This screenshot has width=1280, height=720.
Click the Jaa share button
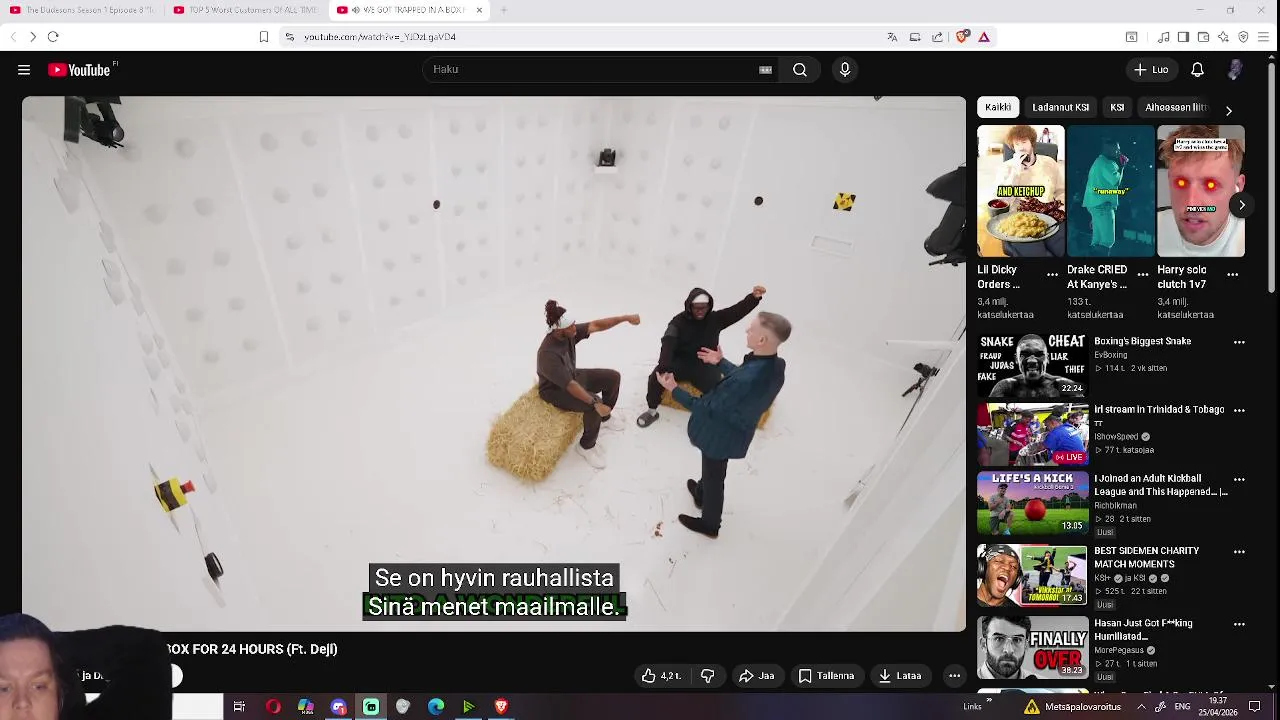tap(757, 676)
